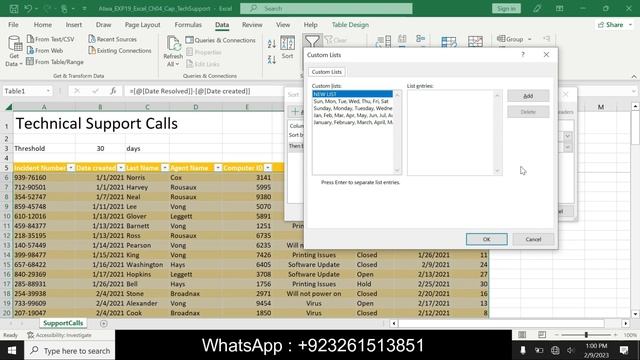Image resolution: width=640 pixels, height=360 pixels.
Task: Open Existing Connections
Action: tap(120, 51)
